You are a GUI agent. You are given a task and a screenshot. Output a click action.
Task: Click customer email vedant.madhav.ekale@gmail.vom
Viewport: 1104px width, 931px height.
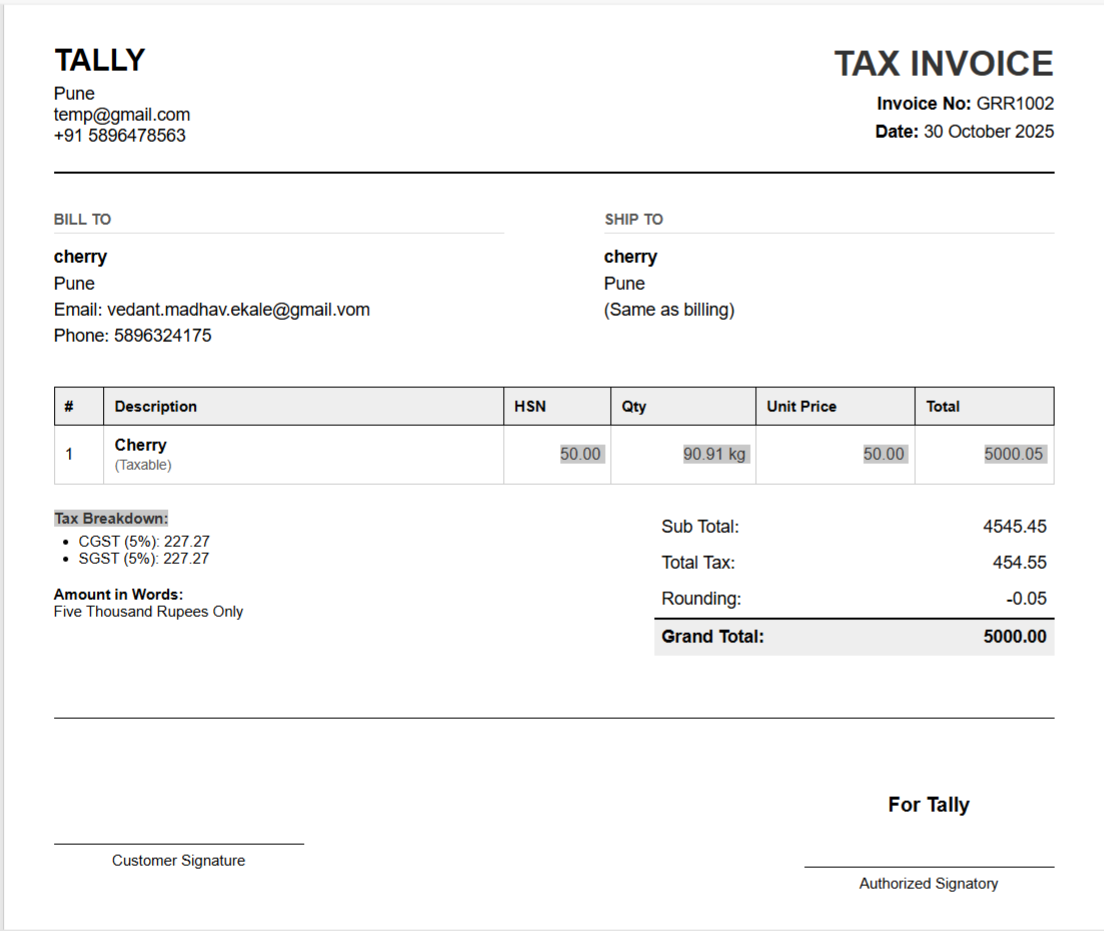click(238, 310)
